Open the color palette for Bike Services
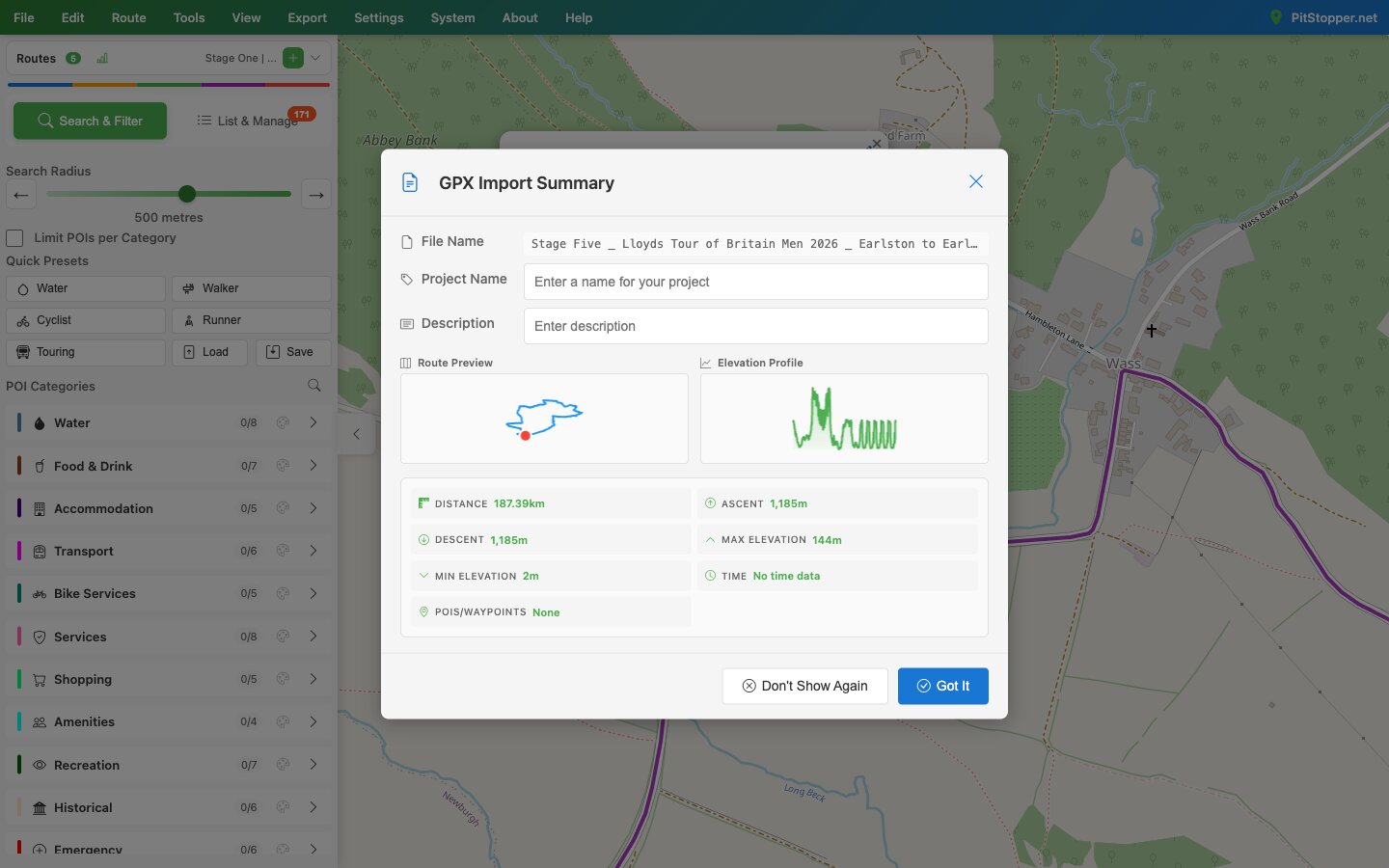The width and height of the screenshot is (1389, 868). (x=283, y=593)
